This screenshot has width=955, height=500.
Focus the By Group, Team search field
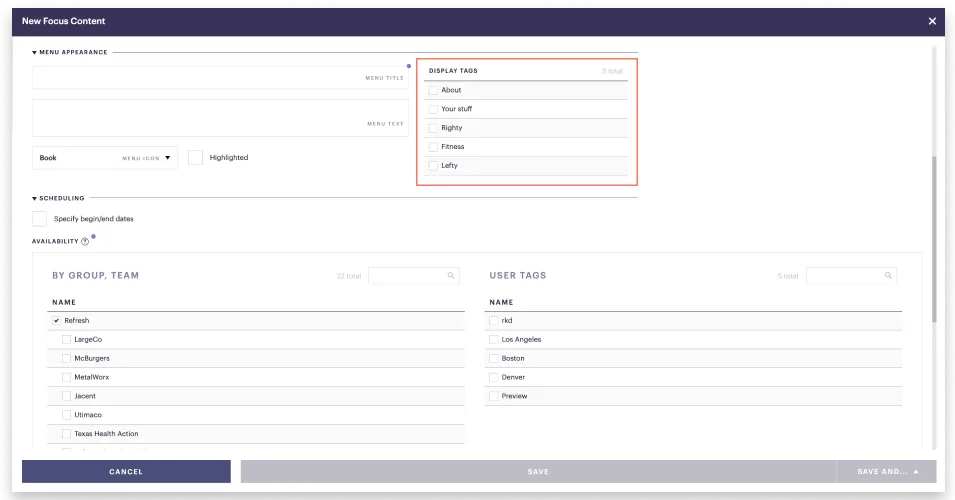pos(414,275)
